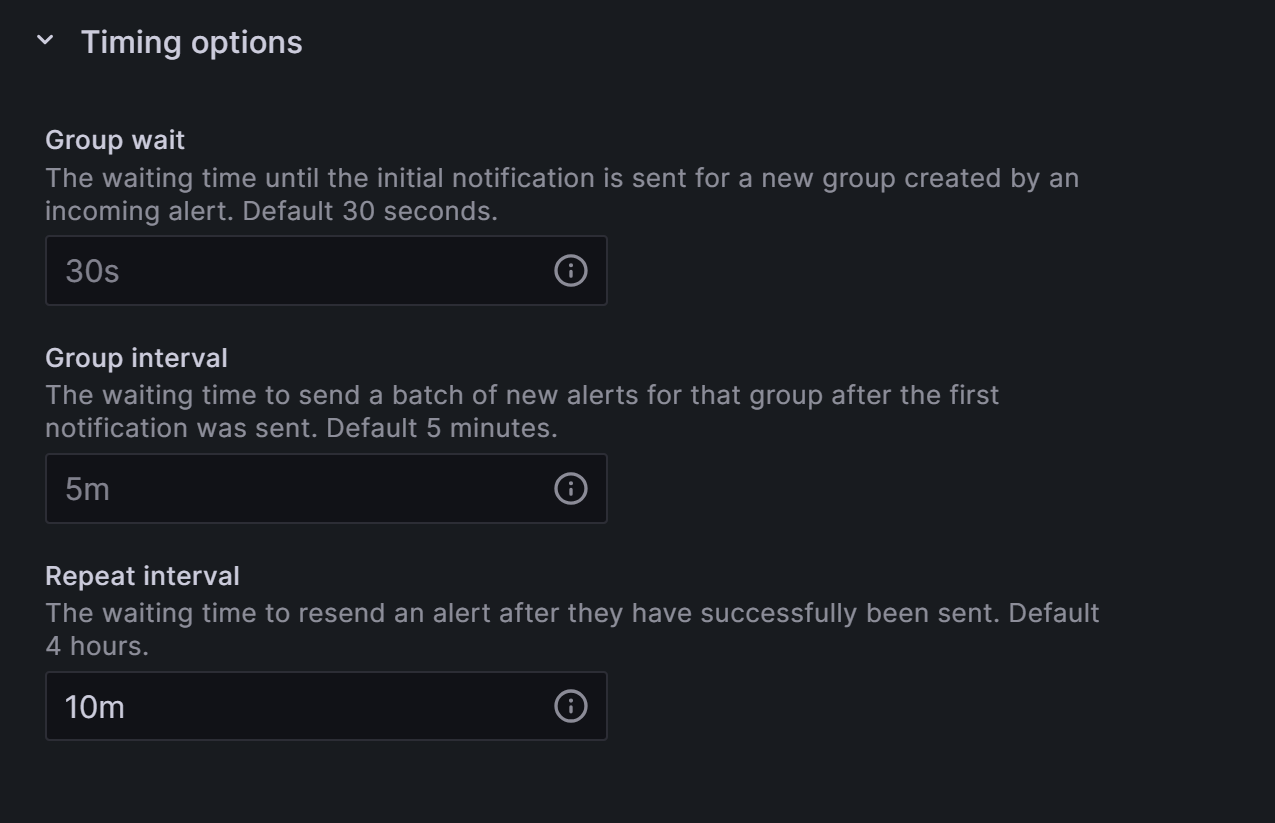Open the Repeat interval info icon
This screenshot has height=823, width=1275.
571,707
